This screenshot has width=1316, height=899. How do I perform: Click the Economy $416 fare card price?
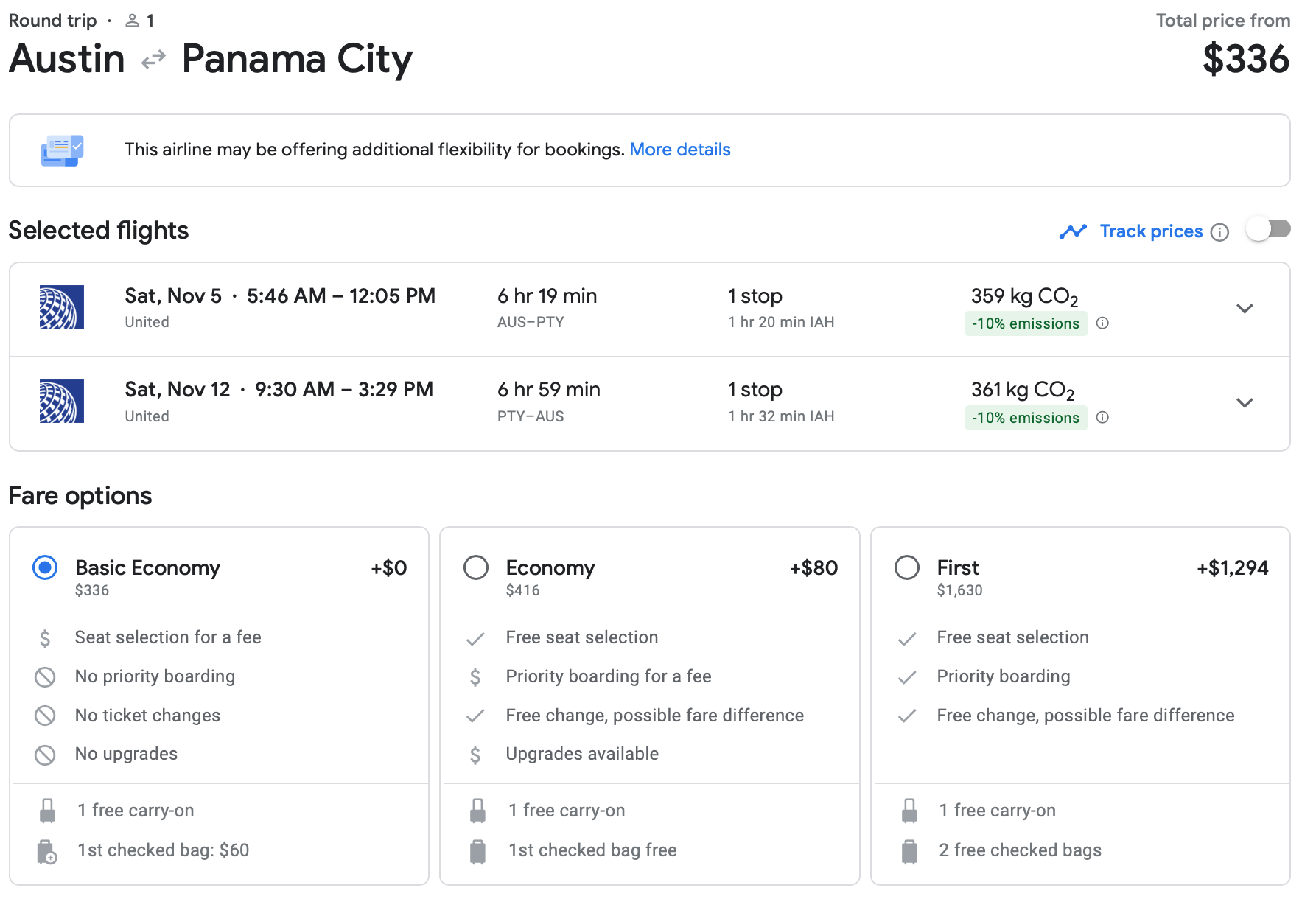point(522,590)
